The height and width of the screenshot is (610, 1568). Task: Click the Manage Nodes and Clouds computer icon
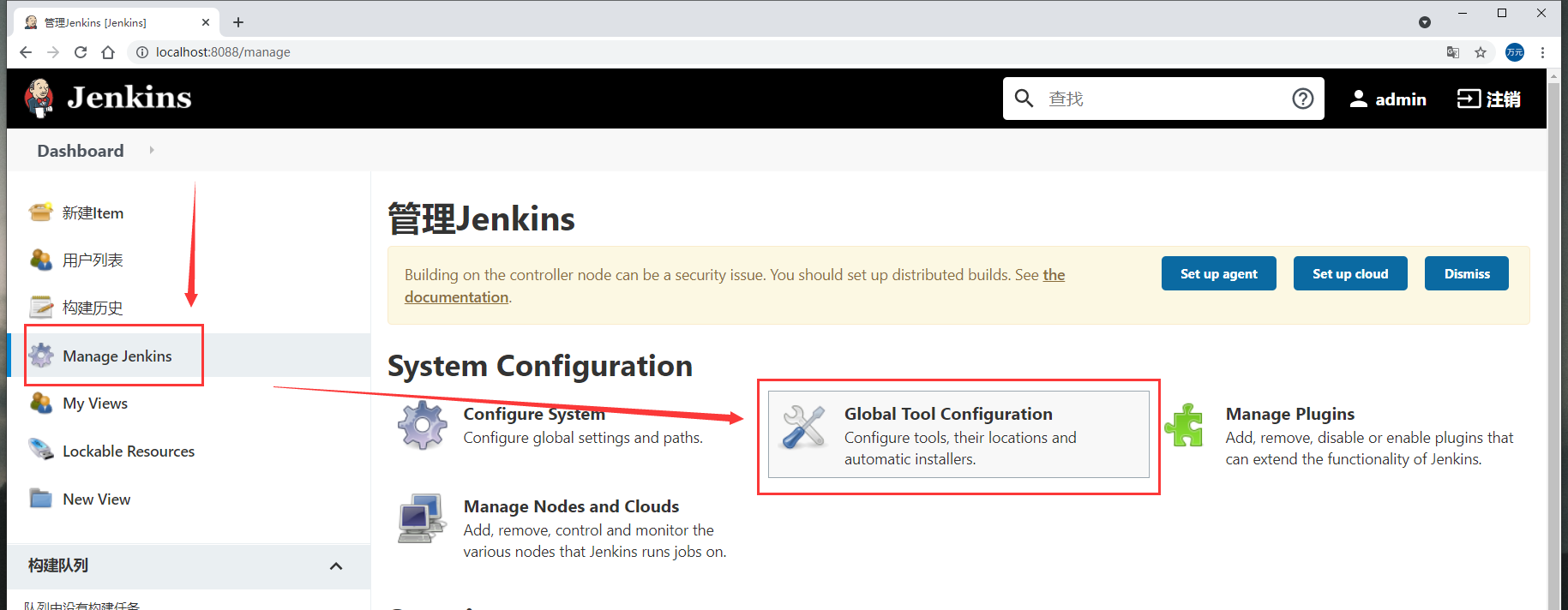click(x=422, y=517)
